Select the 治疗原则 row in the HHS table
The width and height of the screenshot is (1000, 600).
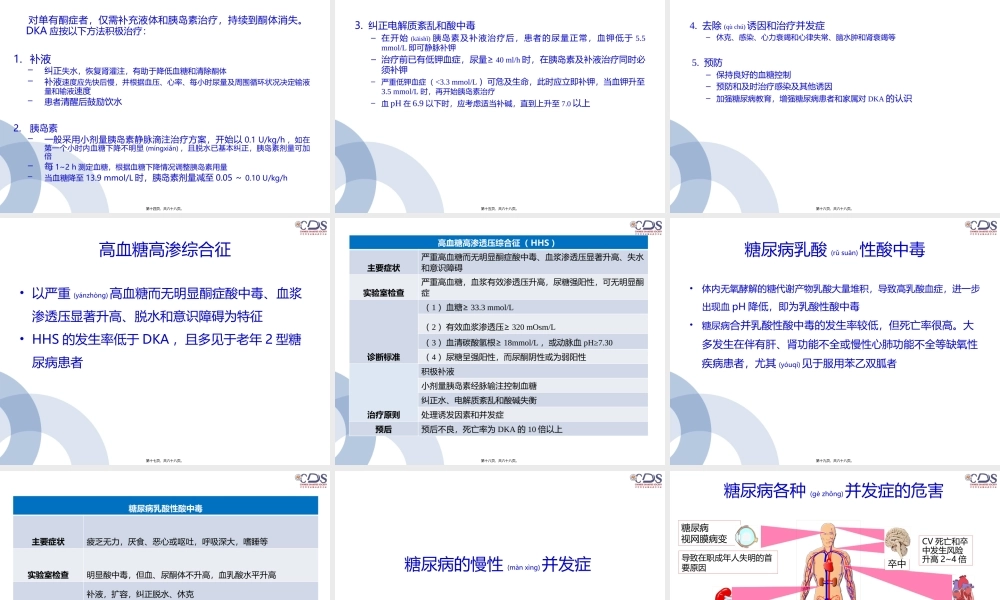(x=384, y=413)
